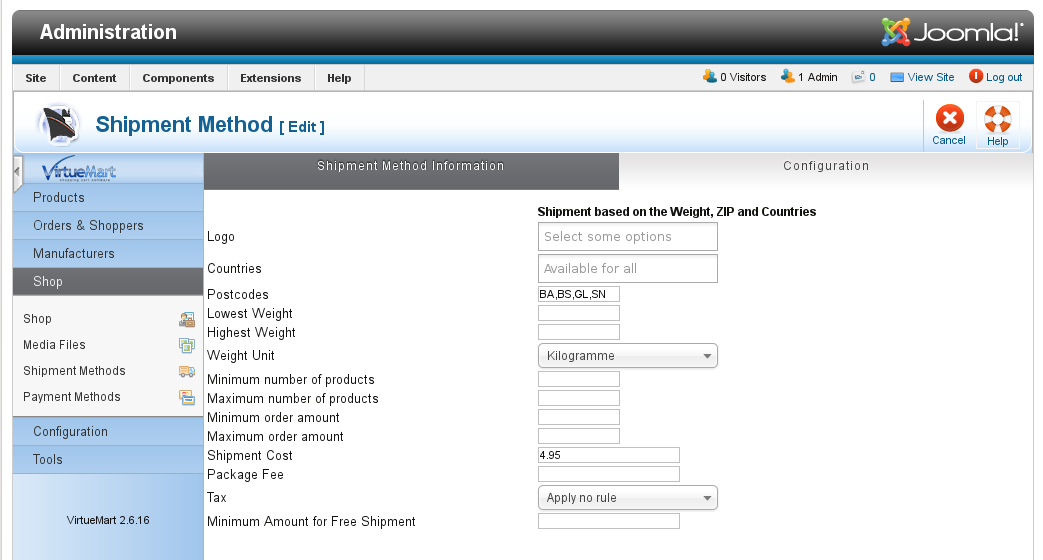Open the Components menu
The height and width of the screenshot is (560, 1043).
[x=178, y=78]
